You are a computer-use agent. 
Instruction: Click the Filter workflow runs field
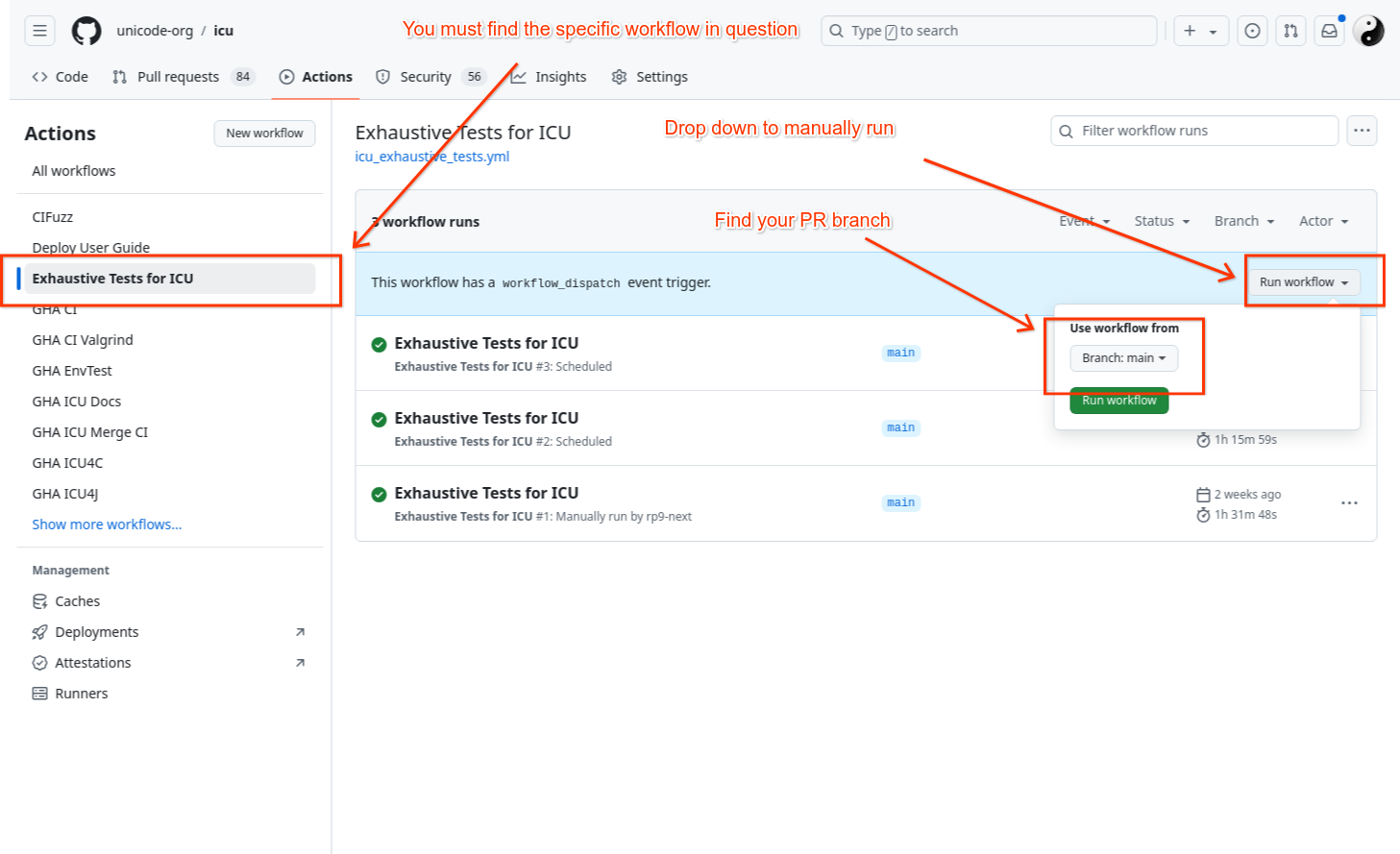[1194, 131]
